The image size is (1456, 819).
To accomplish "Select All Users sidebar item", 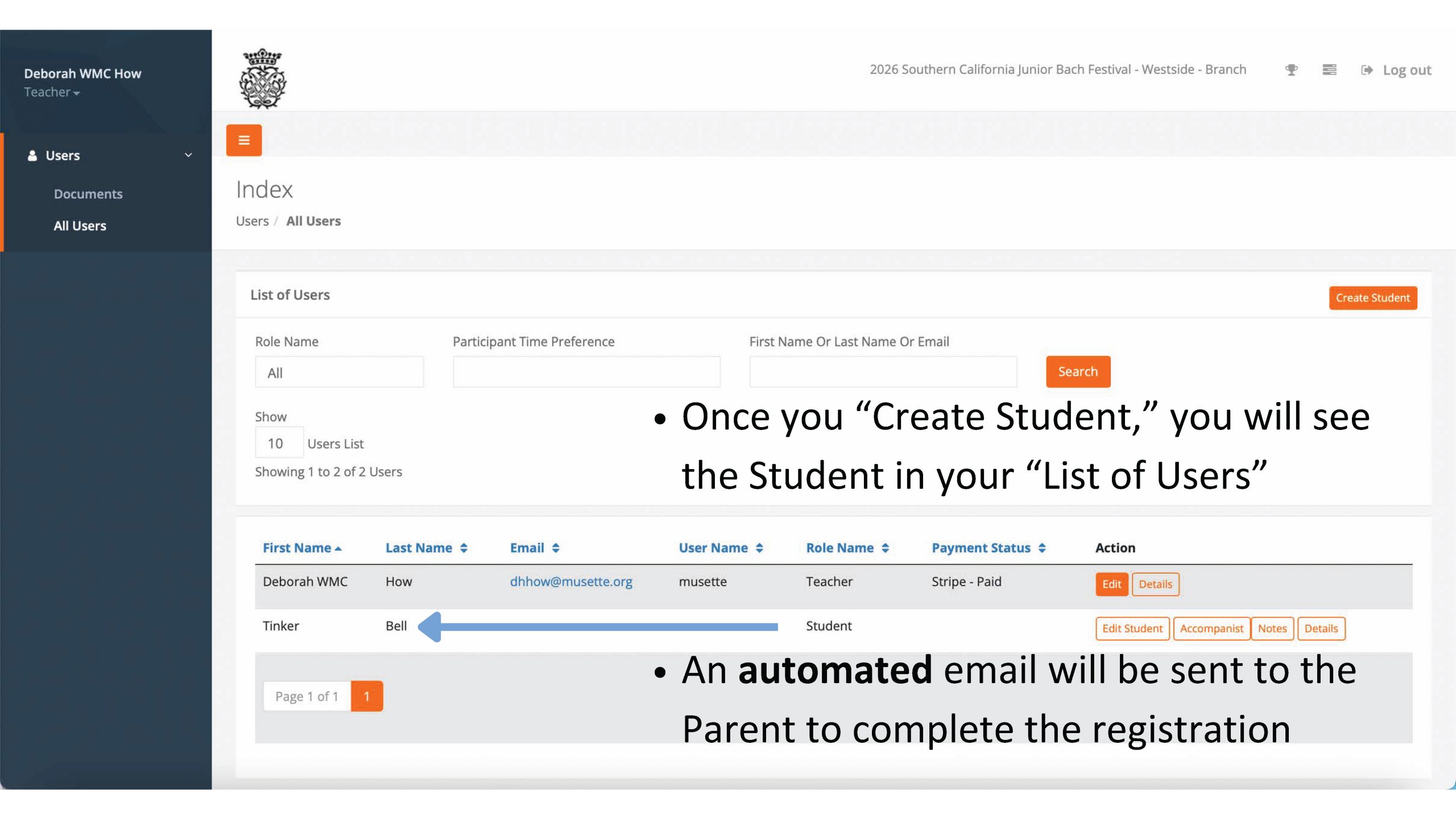I will coord(80,226).
